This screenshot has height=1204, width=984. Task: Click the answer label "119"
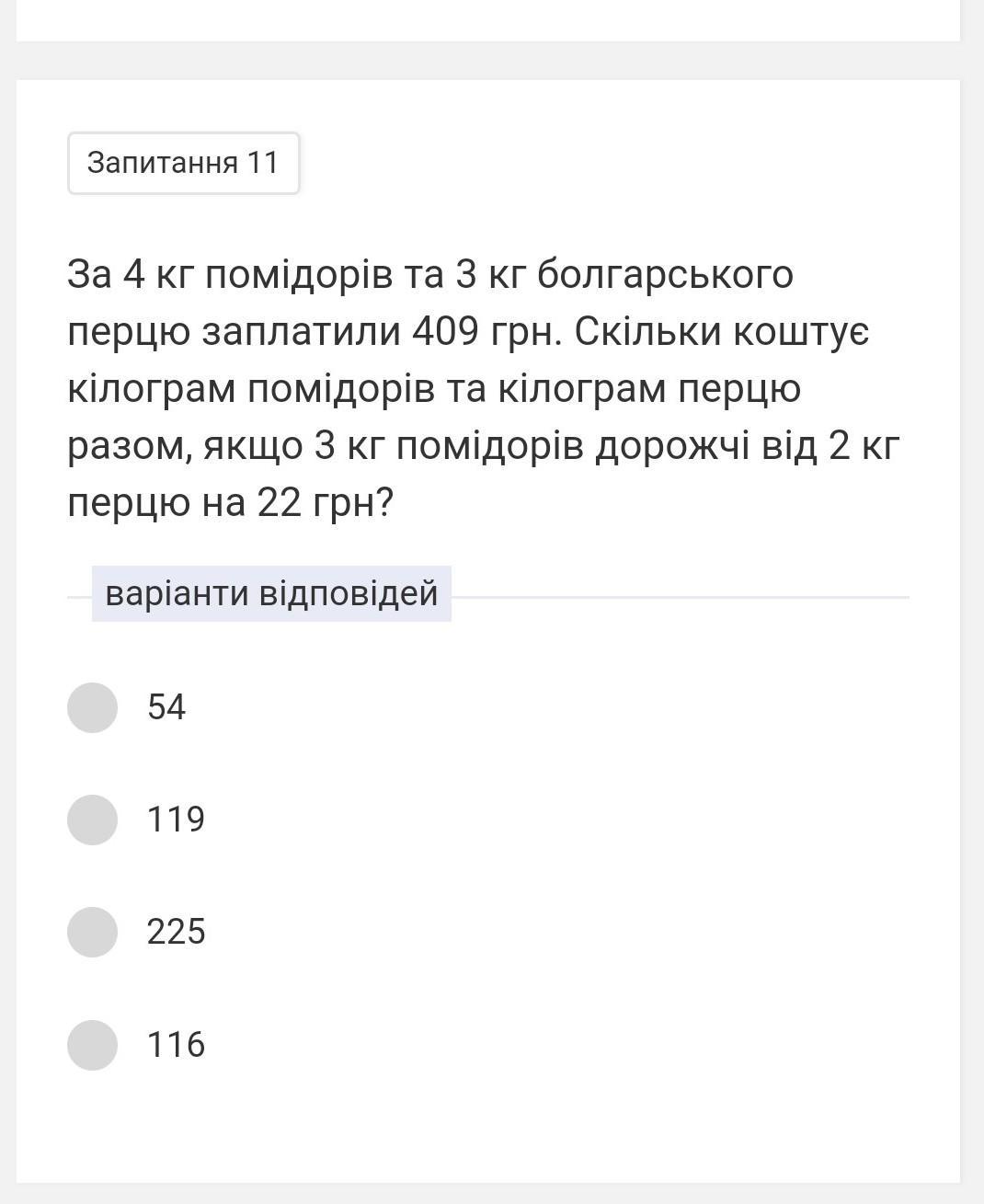click(176, 820)
